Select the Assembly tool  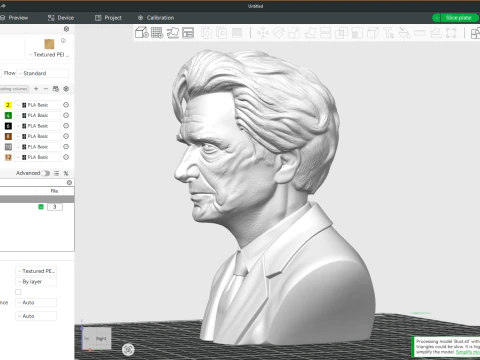click(435, 33)
